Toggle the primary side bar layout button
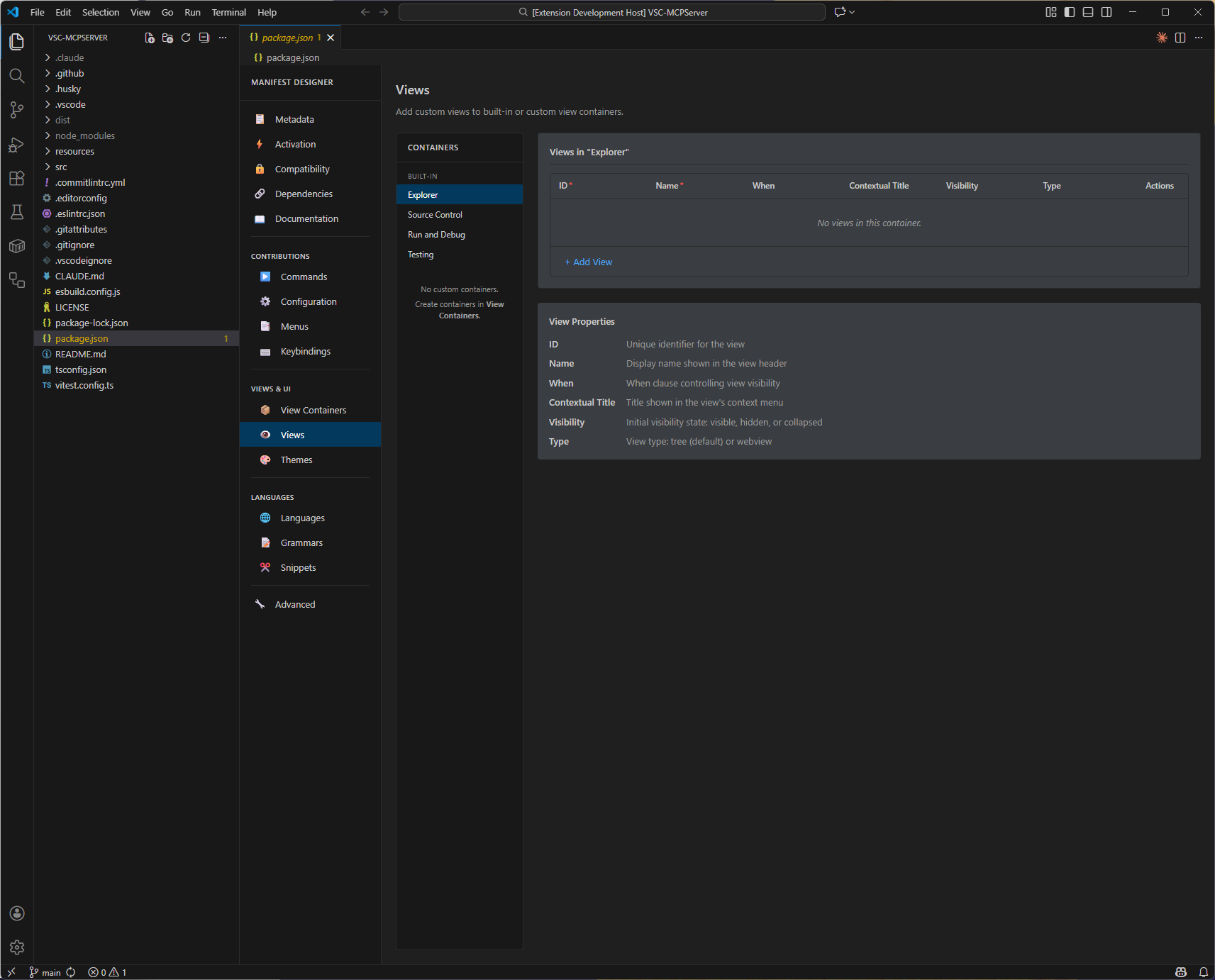Viewport: 1215px width, 980px height. coord(1070,12)
